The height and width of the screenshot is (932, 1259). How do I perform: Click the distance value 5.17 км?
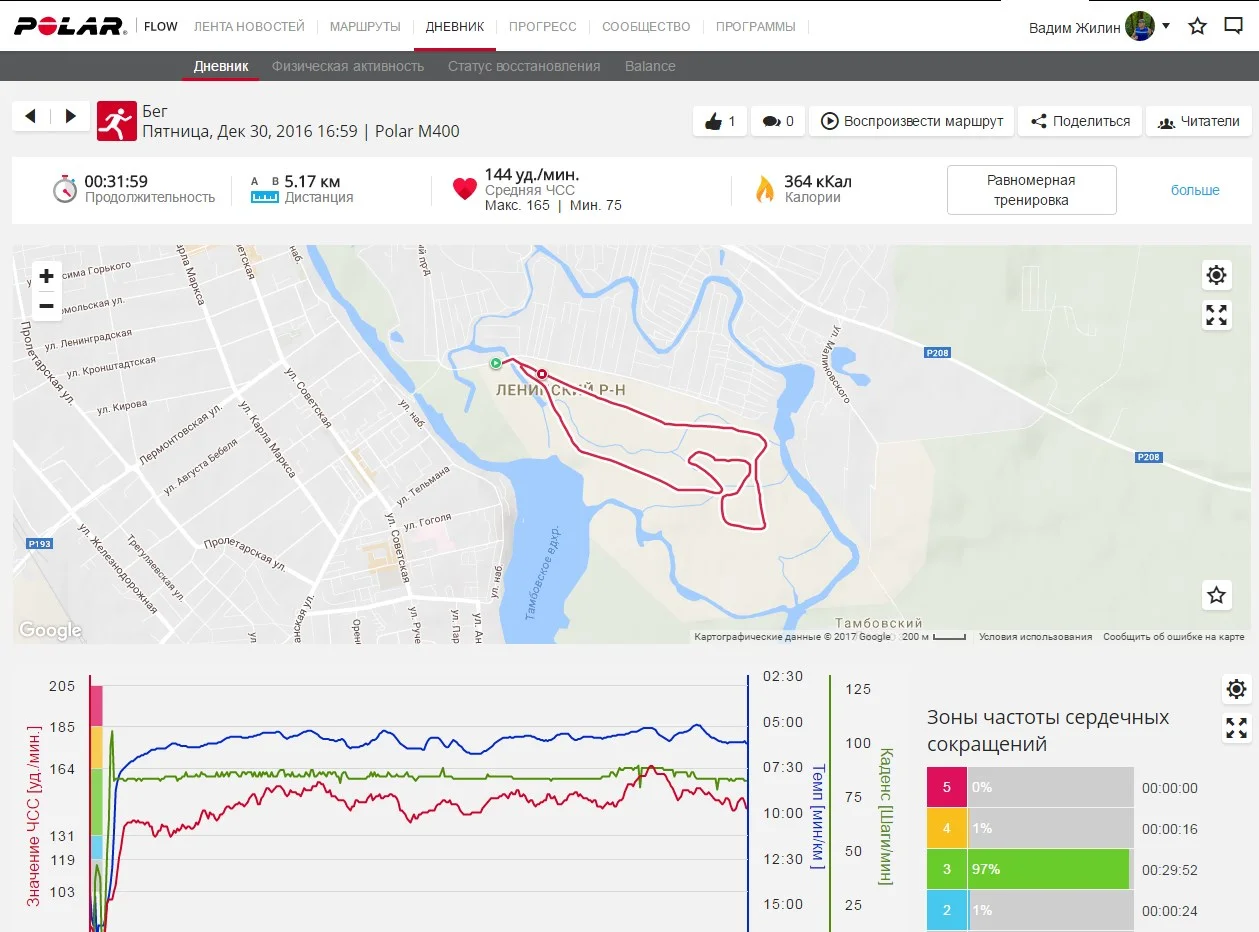pyautogui.click(x=312, y=181)
